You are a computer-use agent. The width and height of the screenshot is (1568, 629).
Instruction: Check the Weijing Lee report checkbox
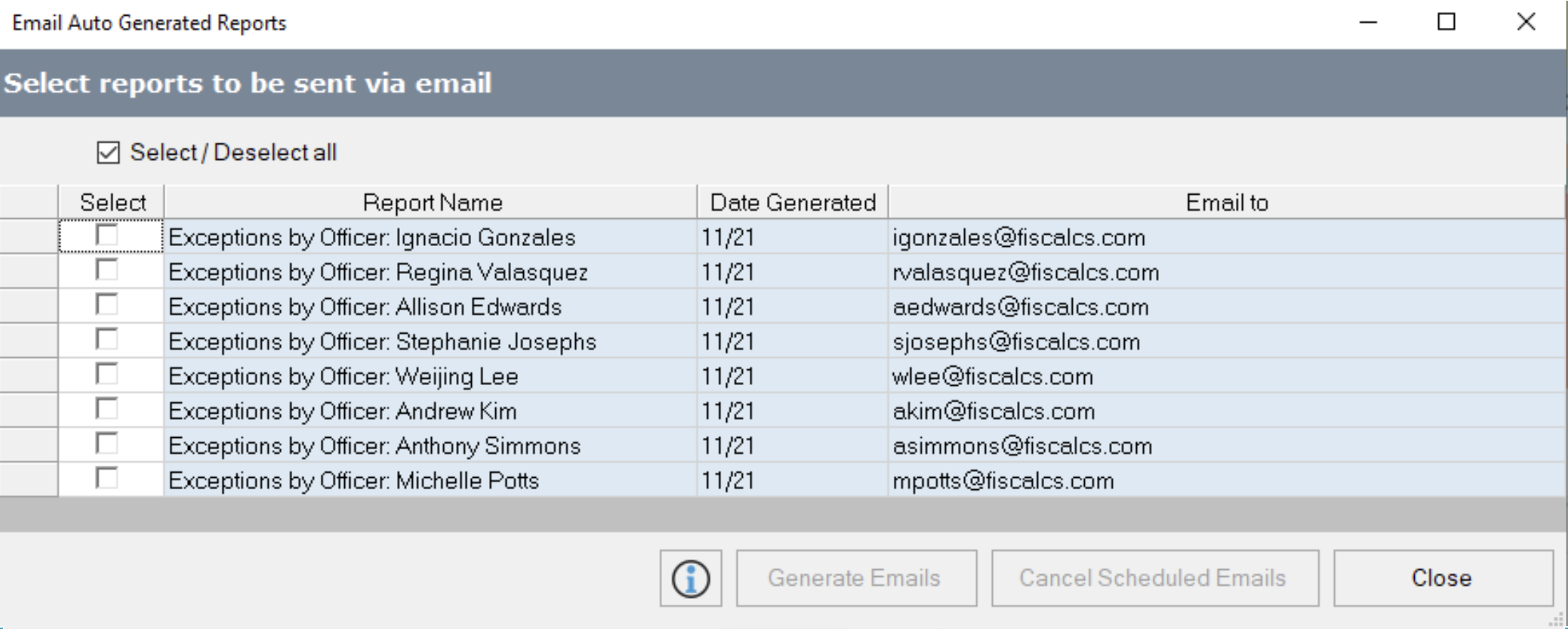107,374
